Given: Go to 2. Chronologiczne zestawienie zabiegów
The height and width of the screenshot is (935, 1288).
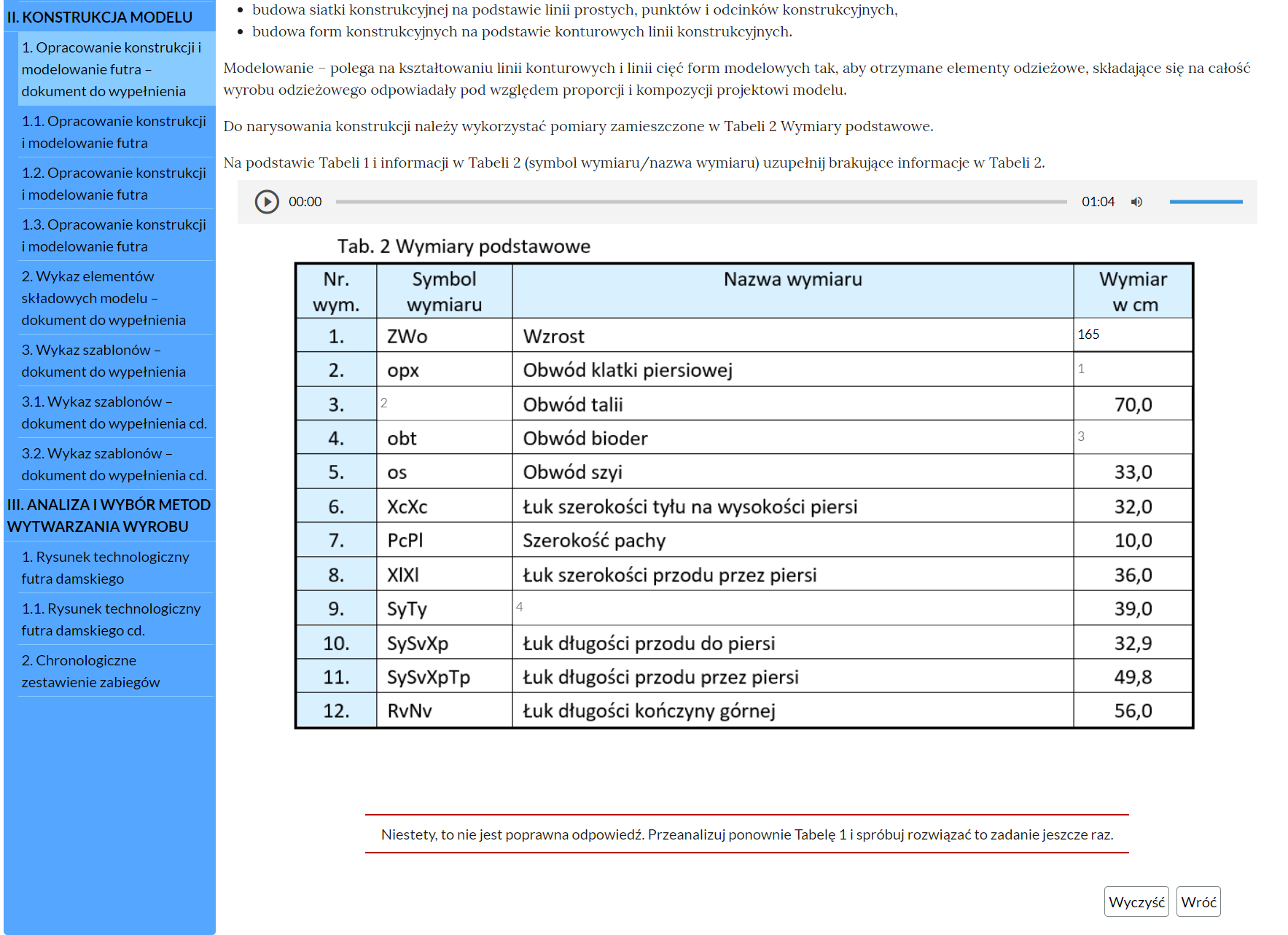Looking at the screenshot, I should (x=90, y=671).
